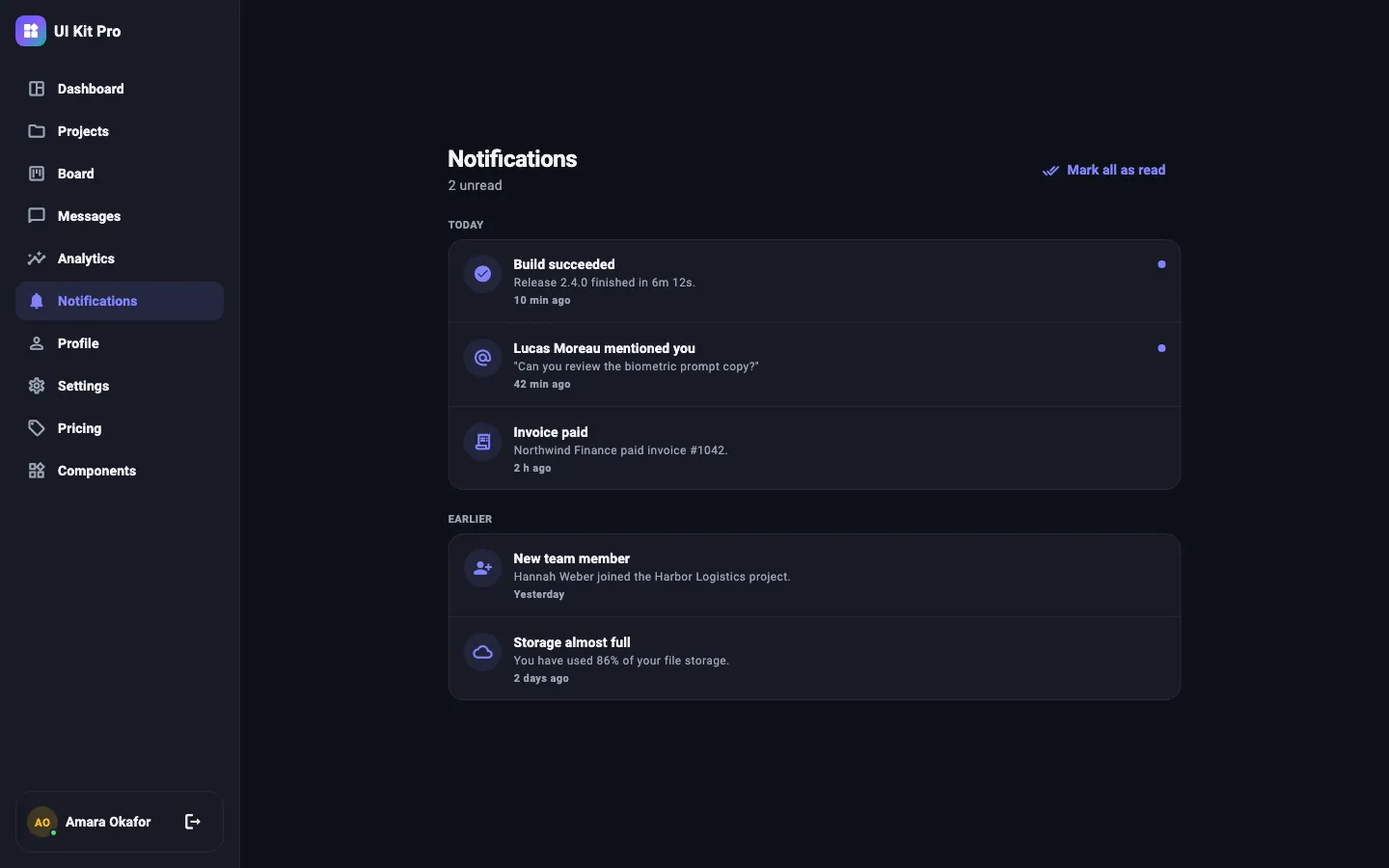
Task: Click the Build succeeded checkmark icon
Action: pos(483,274)
